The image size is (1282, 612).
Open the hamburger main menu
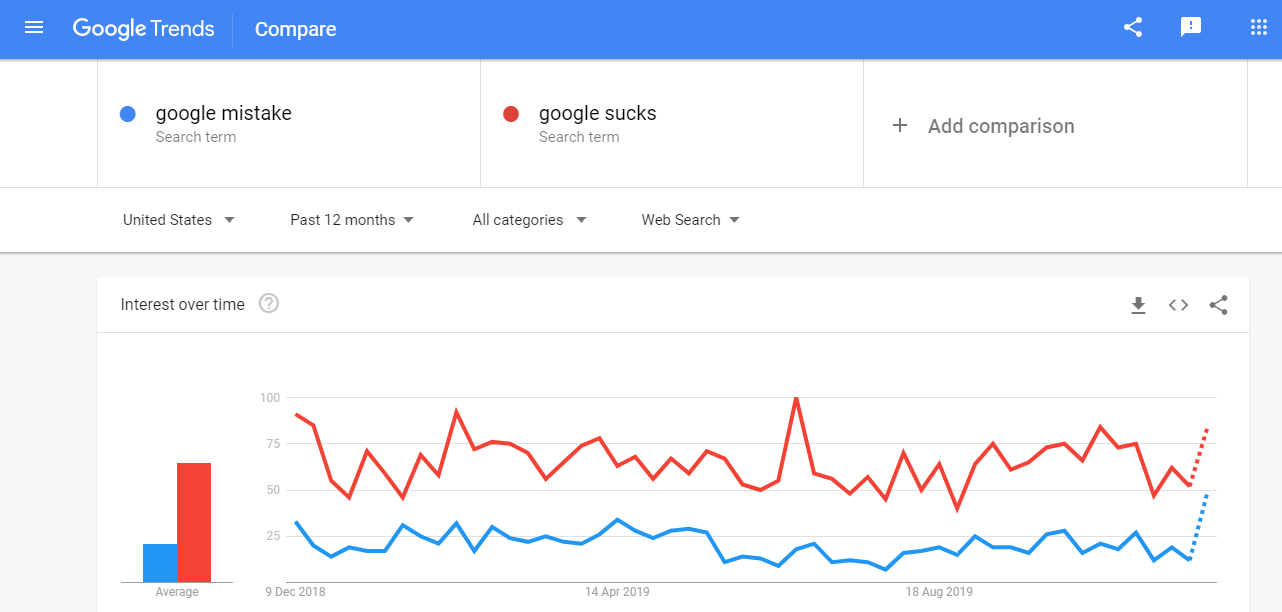34,28
